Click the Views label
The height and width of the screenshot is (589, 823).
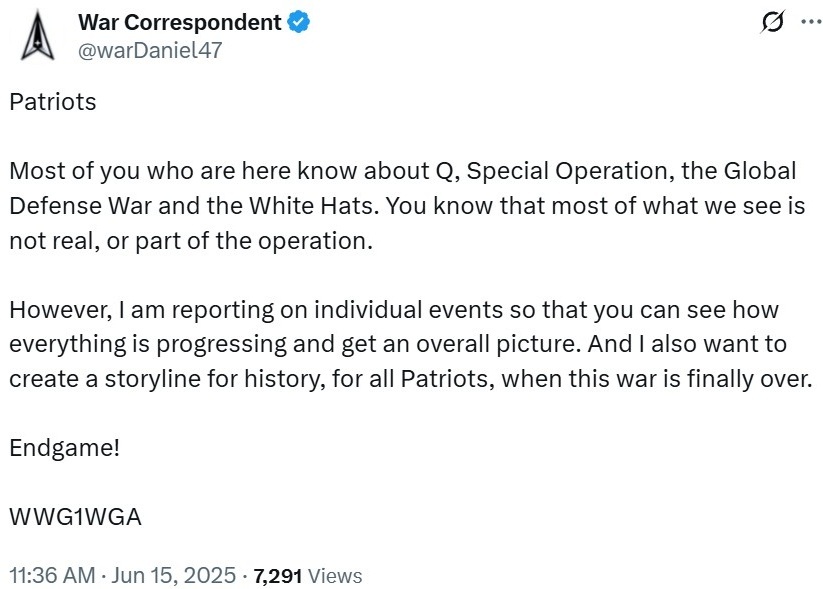(335, 576)
